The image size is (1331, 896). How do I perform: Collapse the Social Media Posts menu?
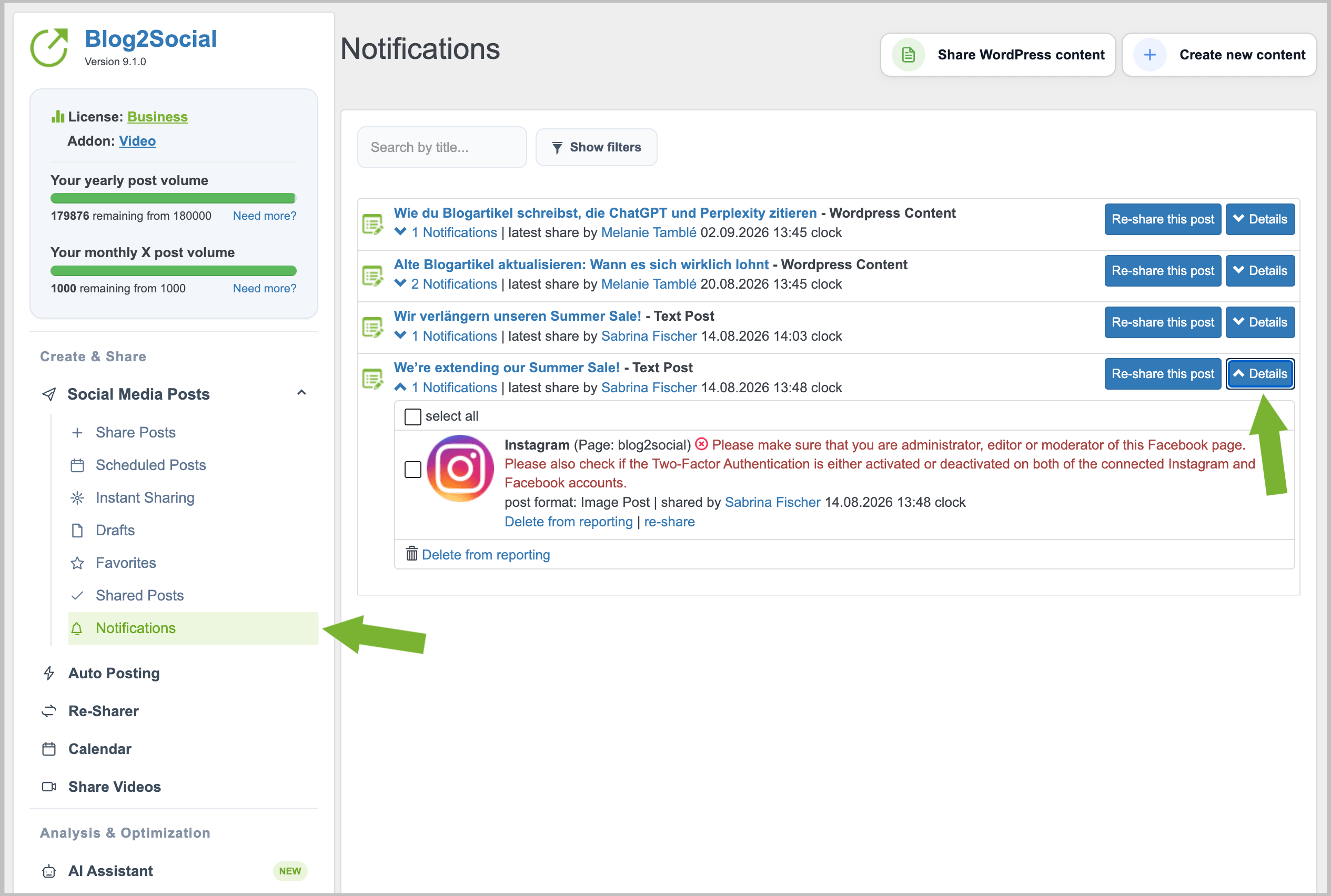(301, 393)
